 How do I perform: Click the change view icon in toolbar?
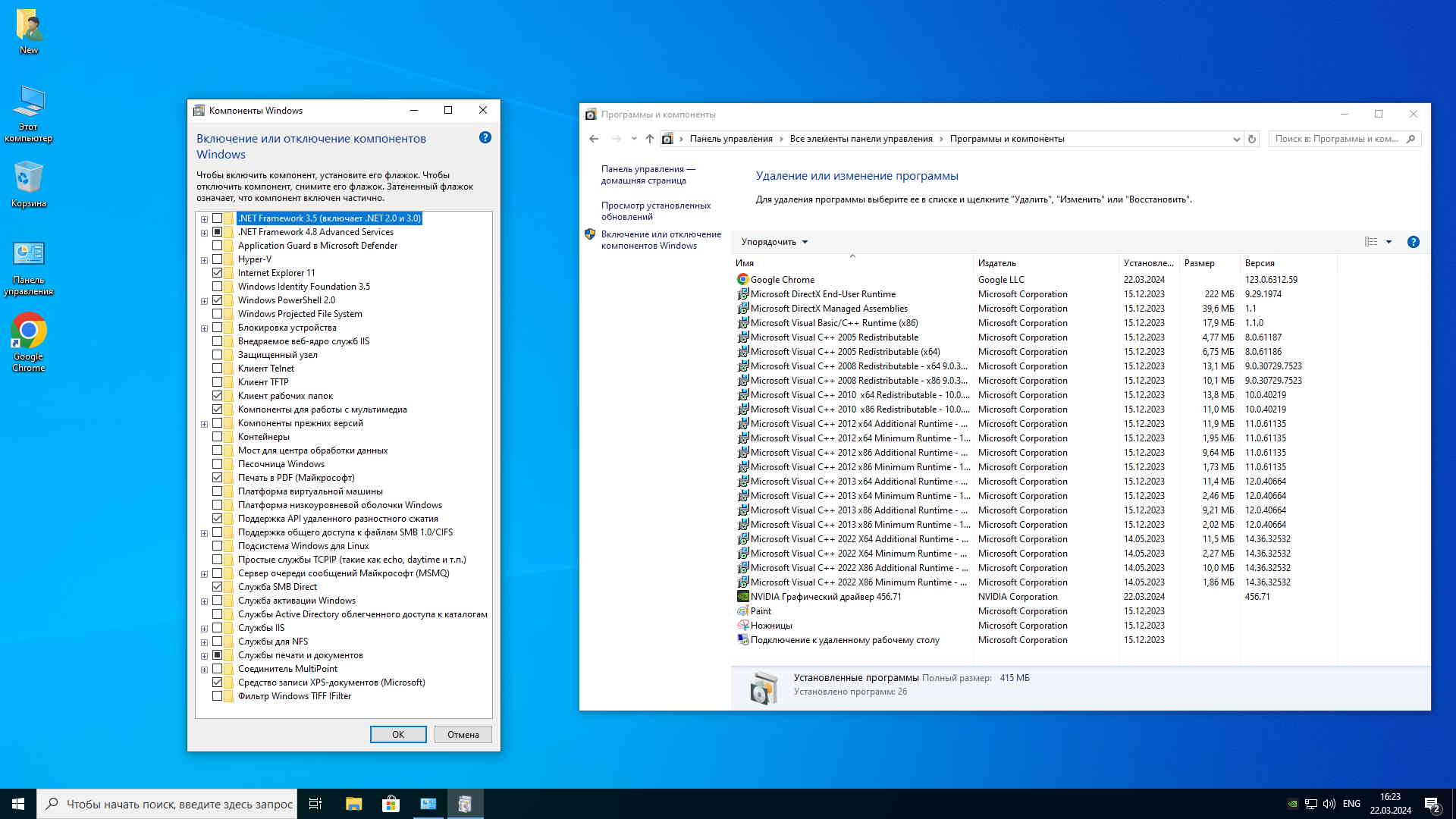click(1371, 242)
